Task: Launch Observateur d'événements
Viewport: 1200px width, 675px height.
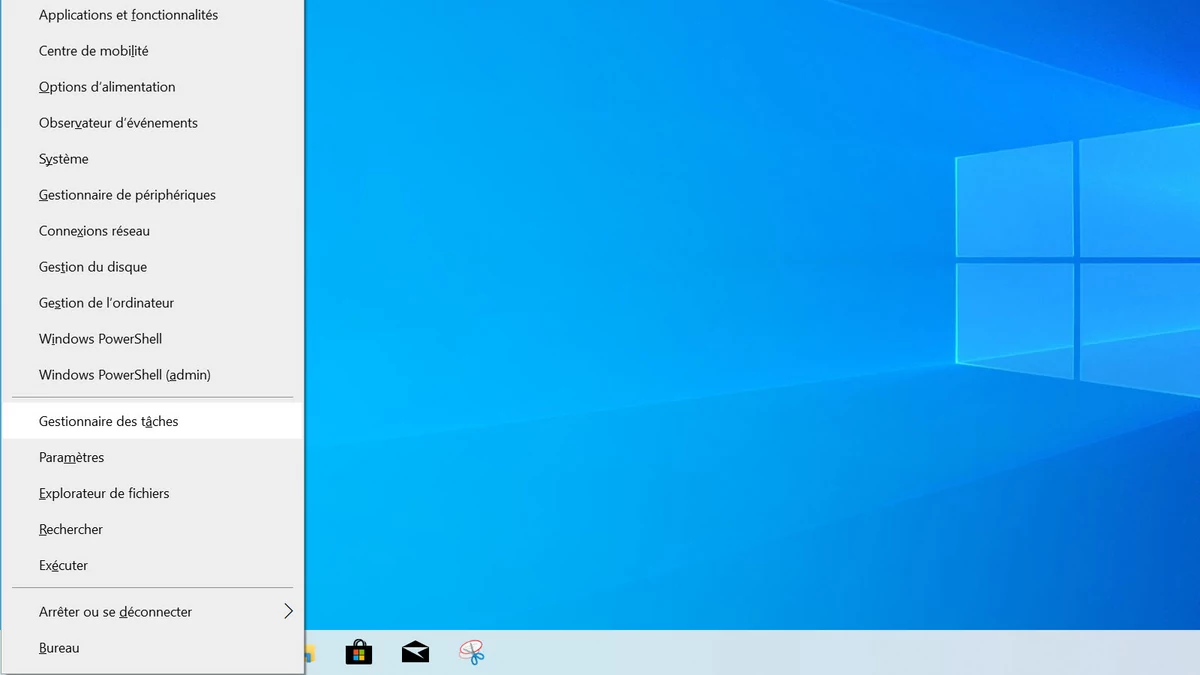Action: [x=118, y=123]
